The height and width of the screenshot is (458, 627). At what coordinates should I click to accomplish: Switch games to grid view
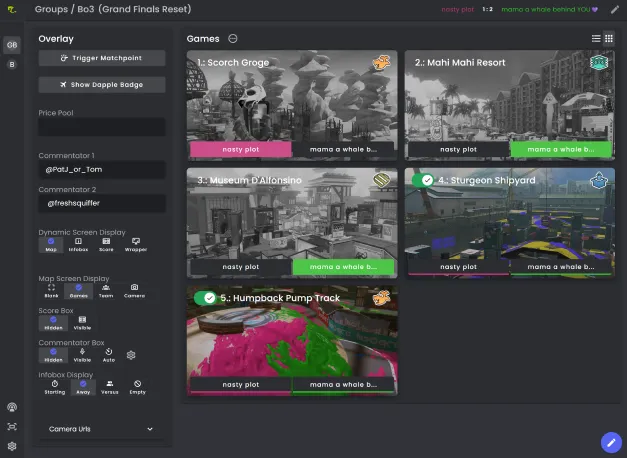tap(610, 39)
